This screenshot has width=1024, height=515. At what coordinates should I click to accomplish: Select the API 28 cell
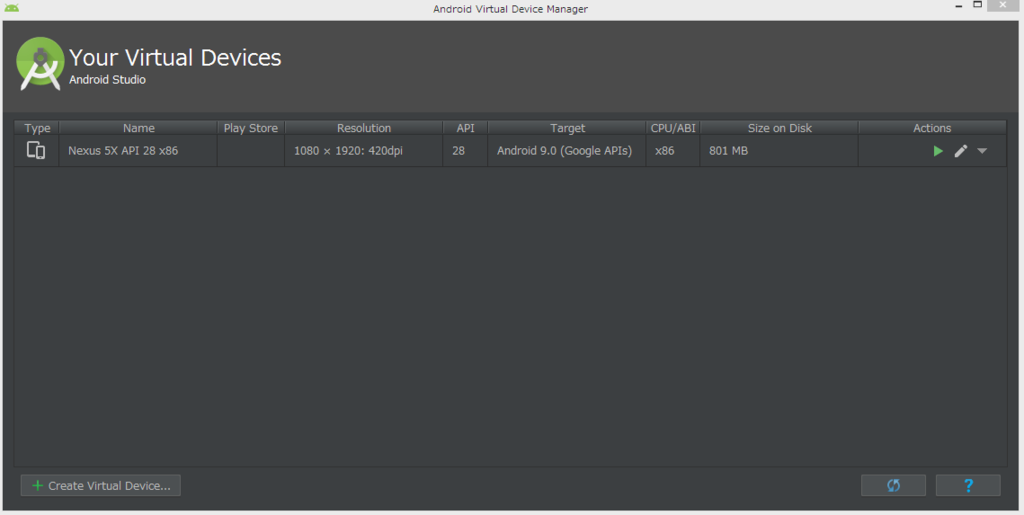(466, 151)
